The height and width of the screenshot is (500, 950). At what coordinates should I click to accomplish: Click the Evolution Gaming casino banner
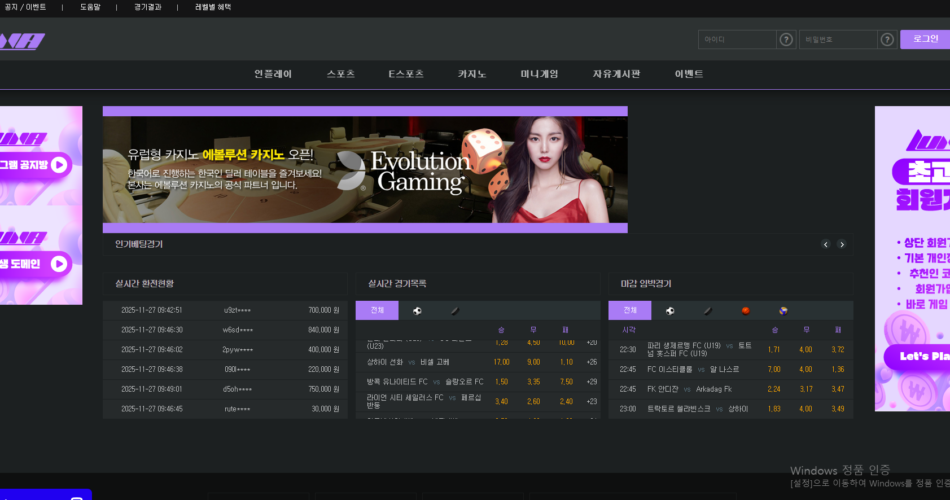pos(365,169)
